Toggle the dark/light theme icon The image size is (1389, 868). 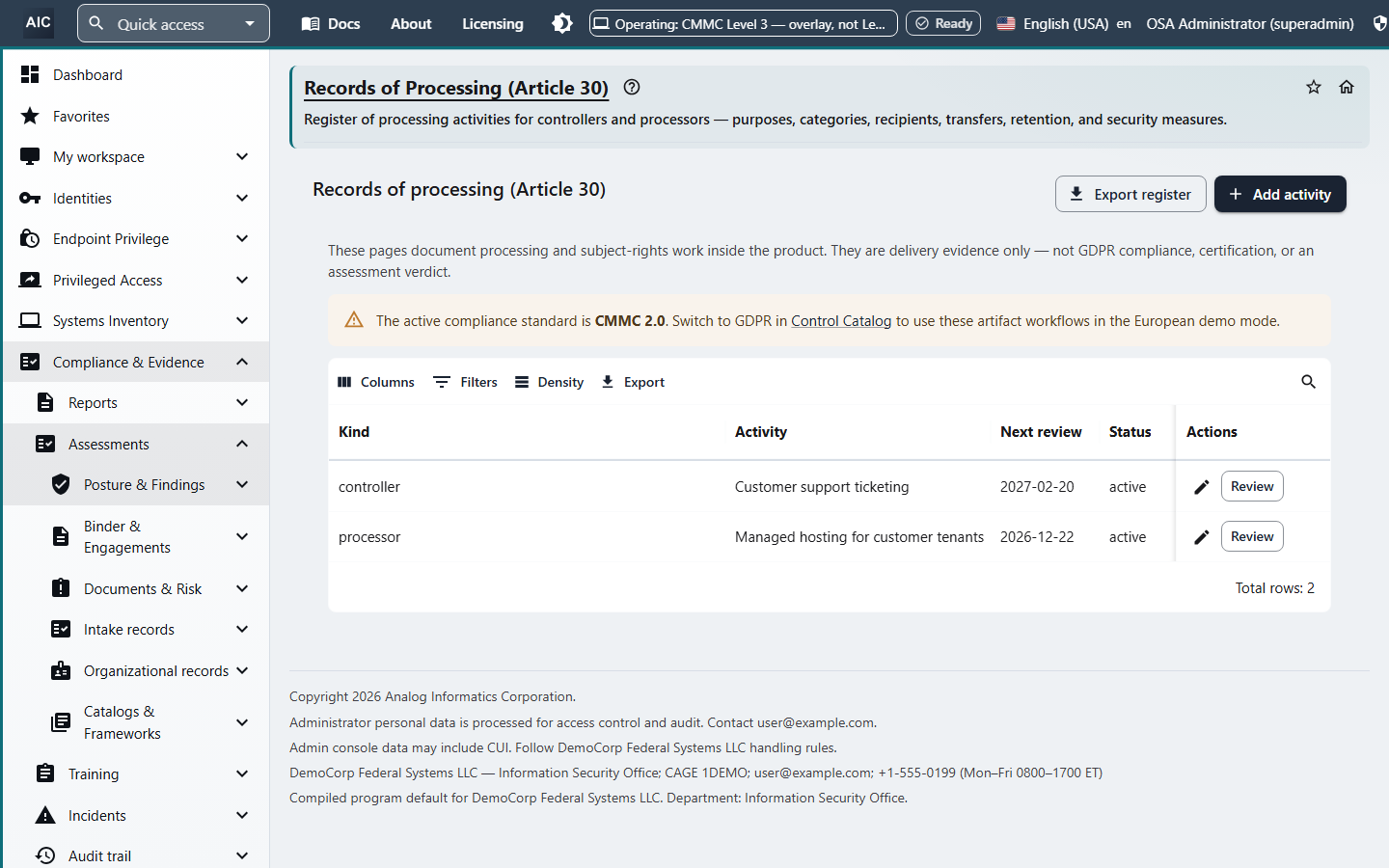562,23
